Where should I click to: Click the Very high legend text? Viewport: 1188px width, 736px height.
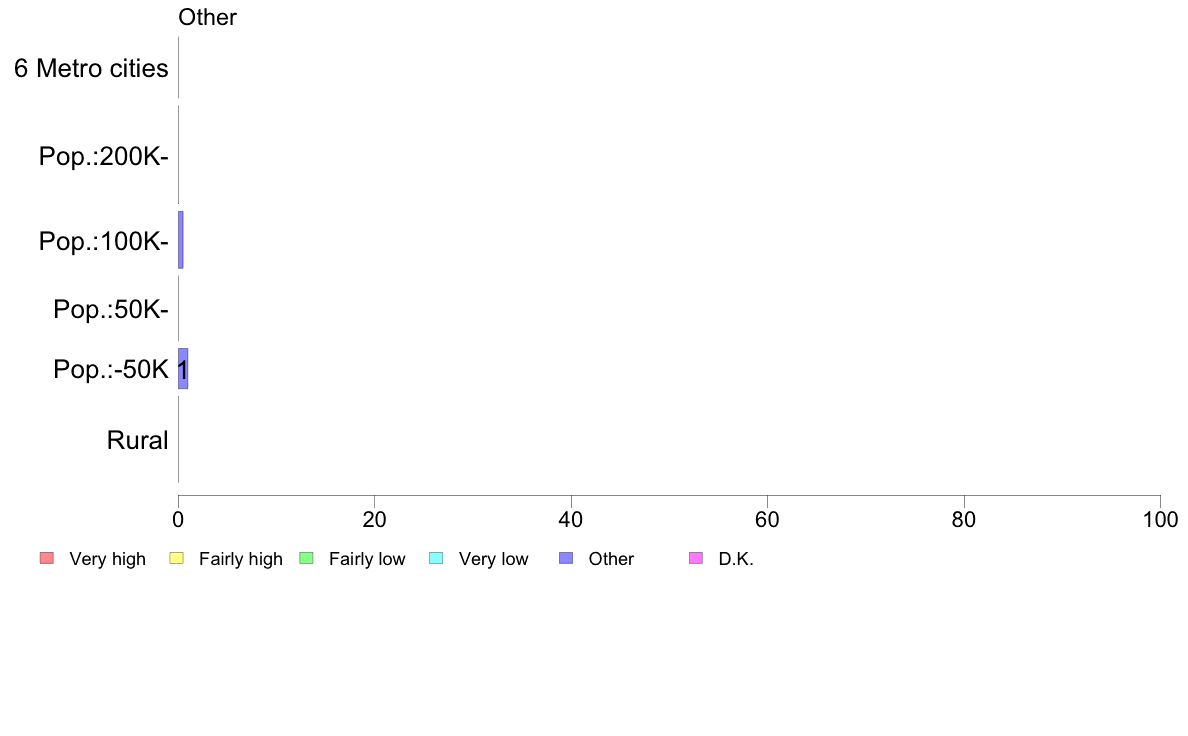tap(108, 559)
